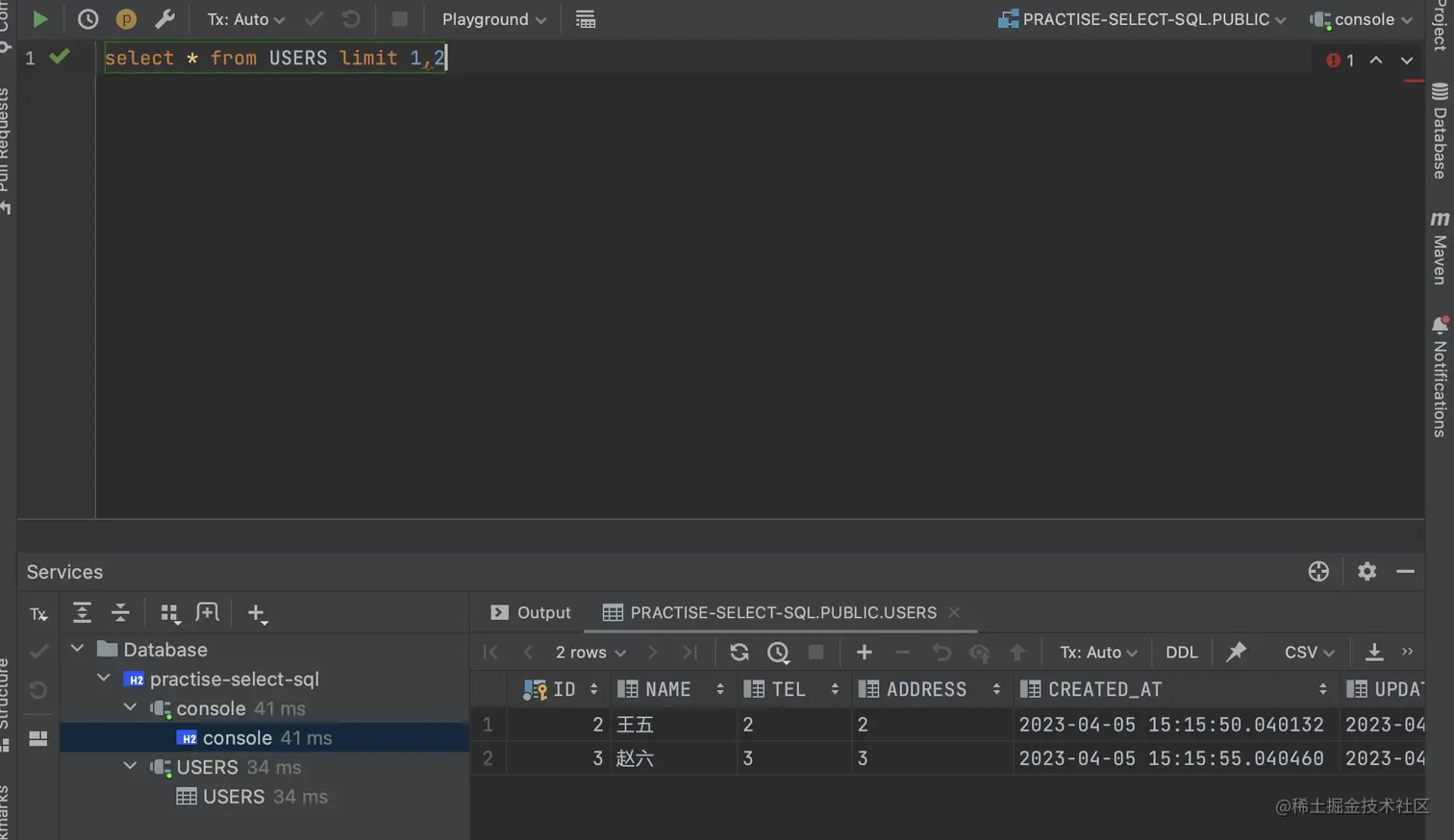Export data with download icon

[1374, 653]
